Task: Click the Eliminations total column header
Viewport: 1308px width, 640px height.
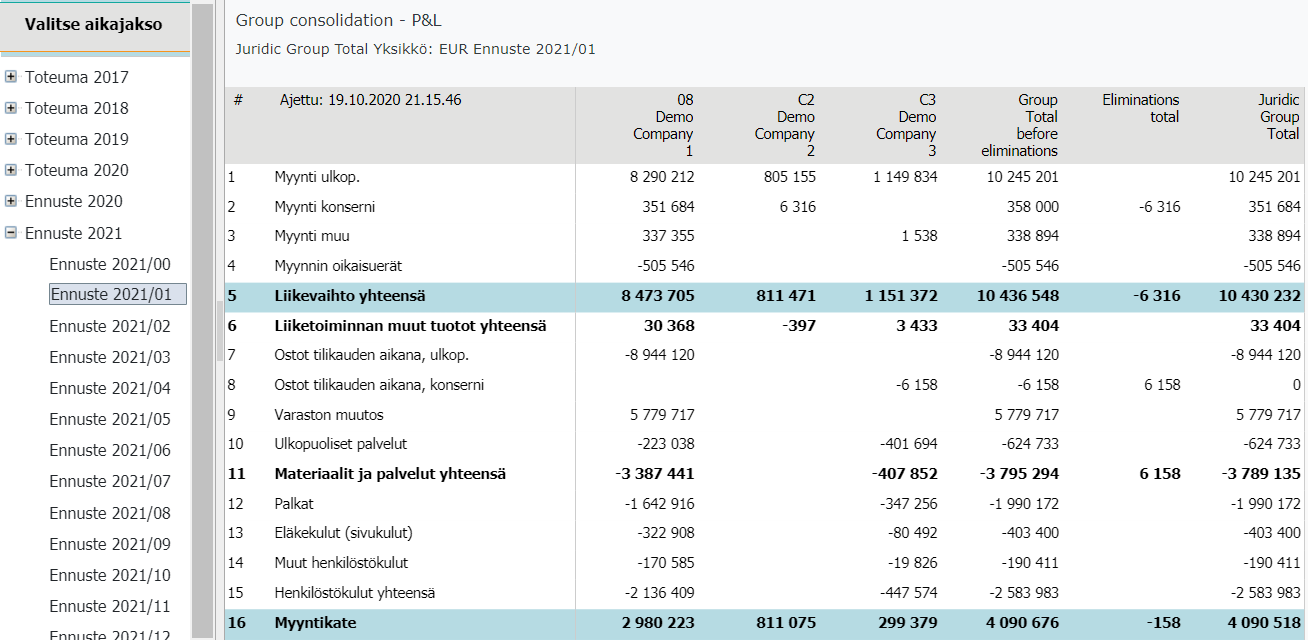Action: tap(1140, 108)
